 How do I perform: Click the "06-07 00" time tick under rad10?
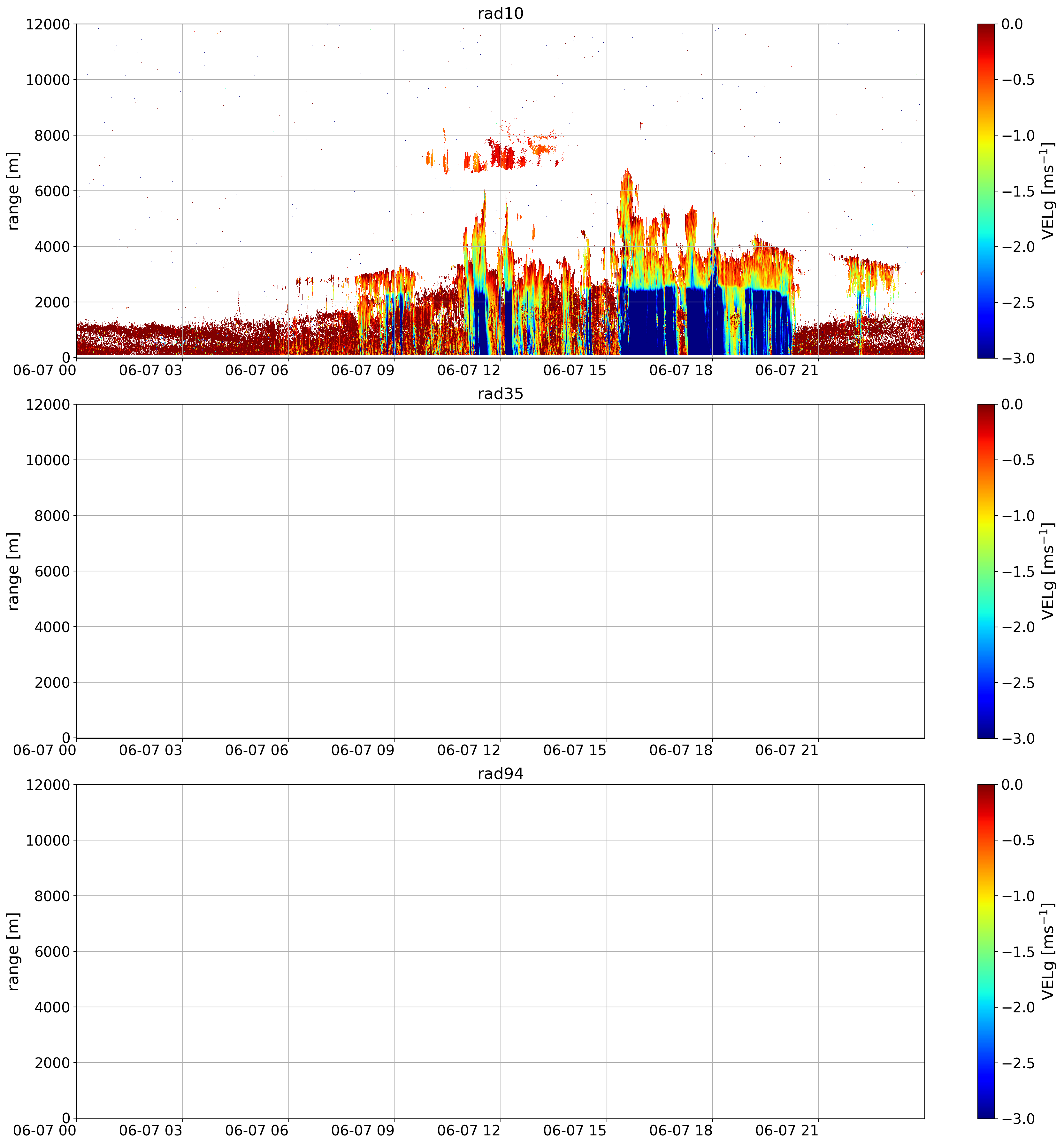(x=45, y=370)
